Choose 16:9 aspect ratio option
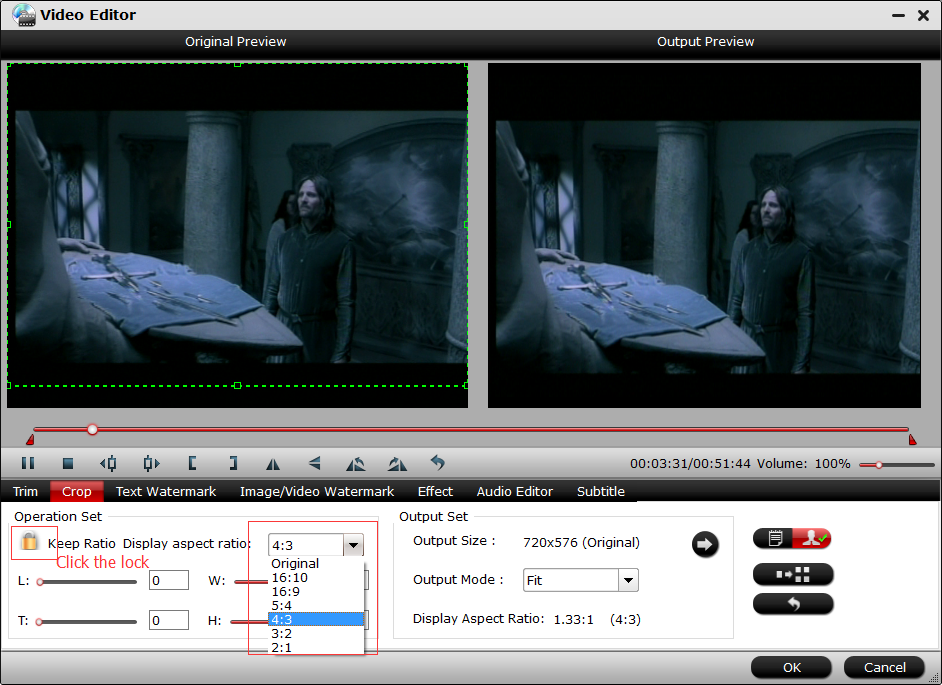 point(316,591)
